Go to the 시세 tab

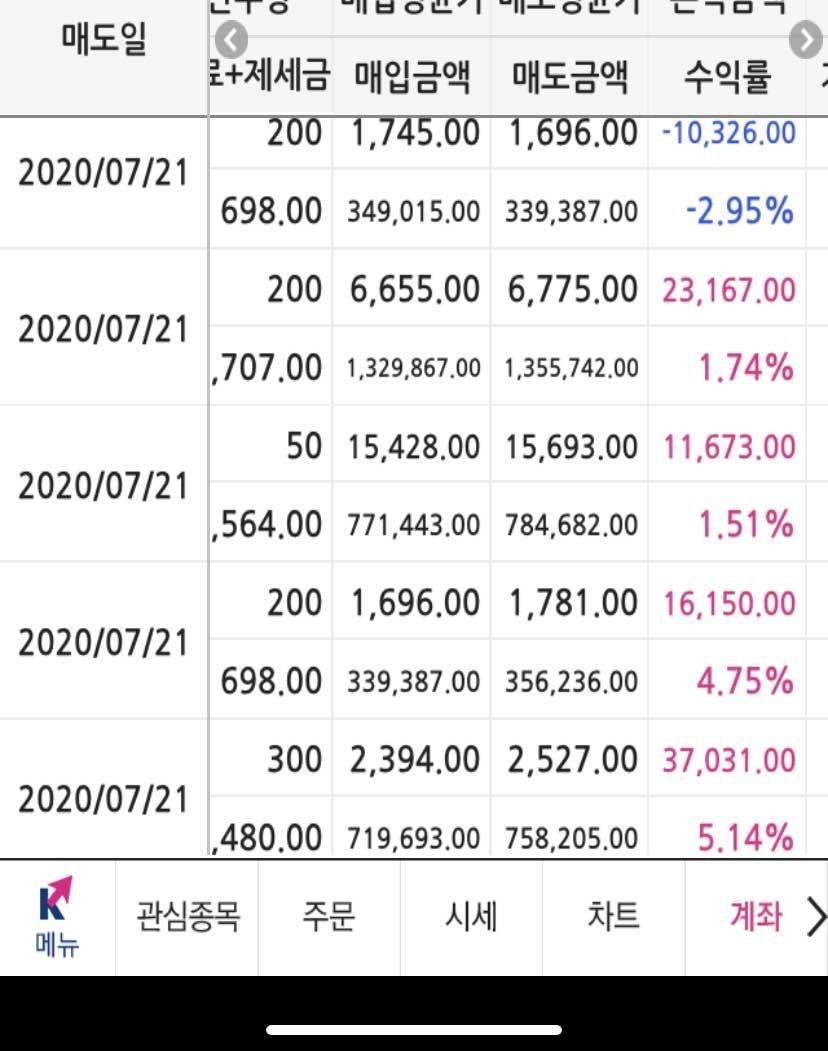tap(471, 916)
